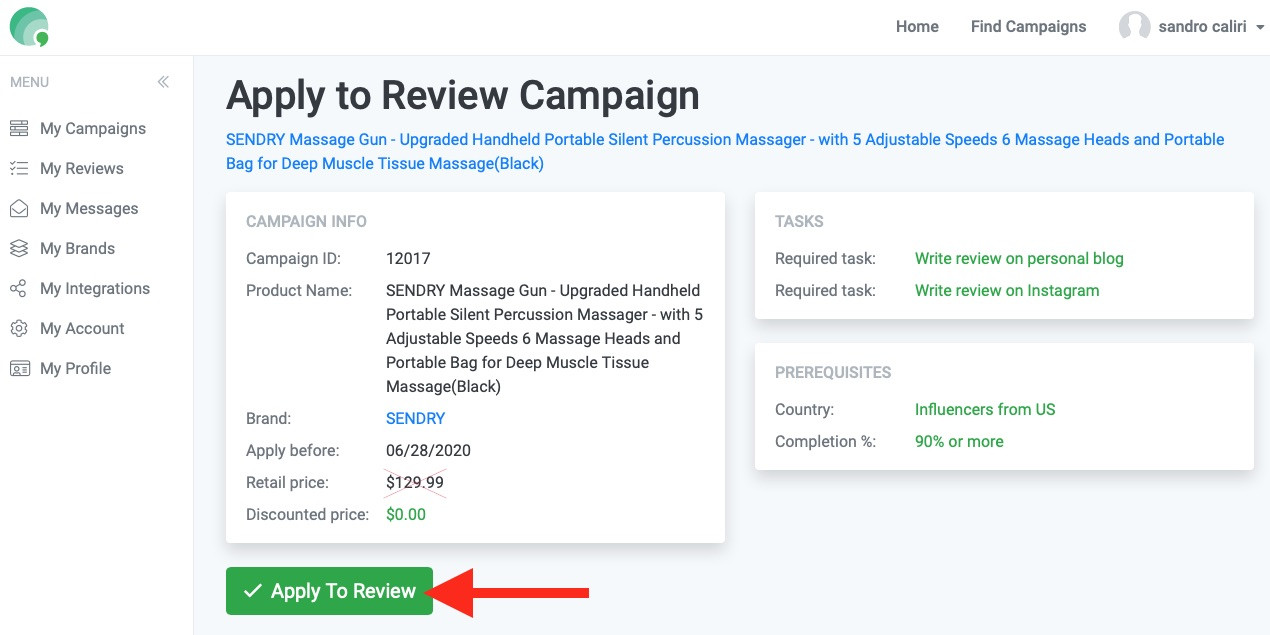The height and width of the screenshot is (635, 1270).
Task: Click the MENU label in the sidebar
Action: click(x=29, y=82)
